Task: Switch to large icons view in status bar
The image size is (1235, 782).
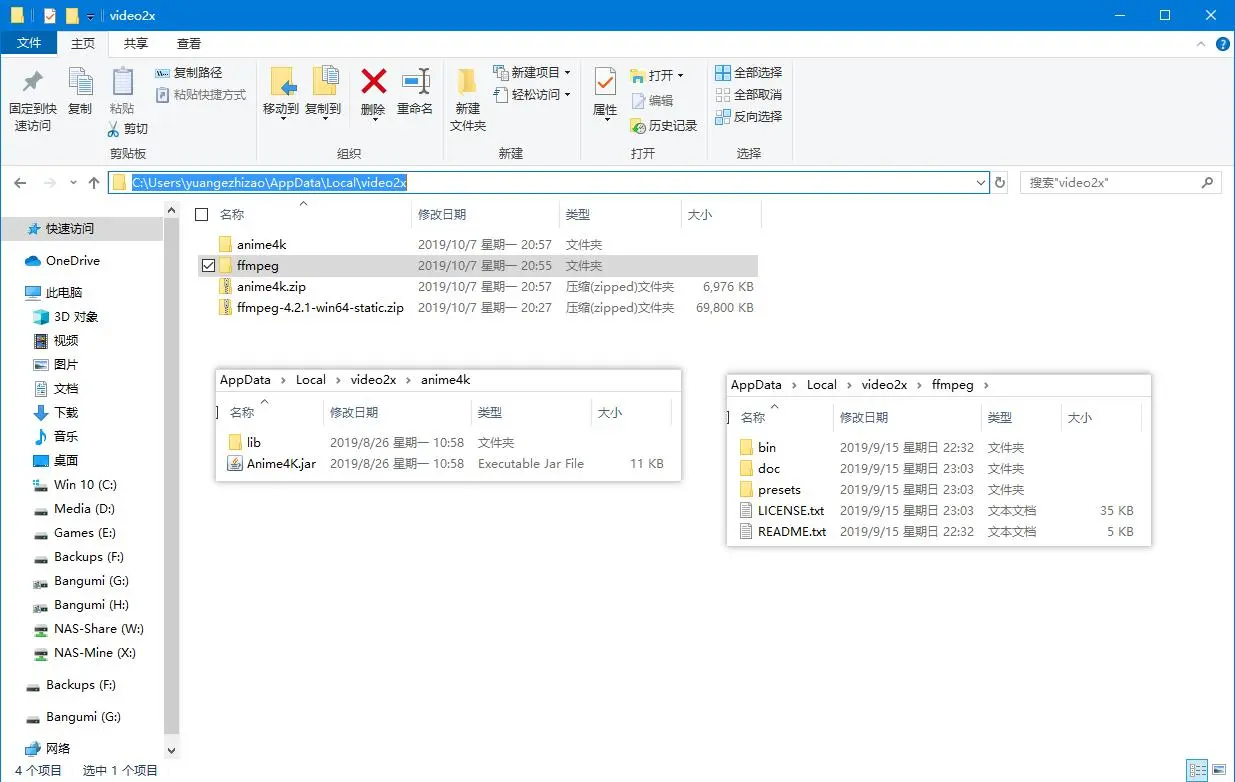Action: pyautogui.click(x=1218, y=770)
